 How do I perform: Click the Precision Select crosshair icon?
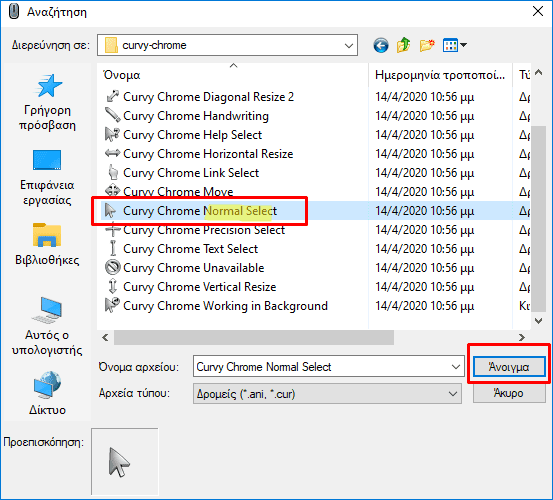pyautogui.click(x=113, y=230)
